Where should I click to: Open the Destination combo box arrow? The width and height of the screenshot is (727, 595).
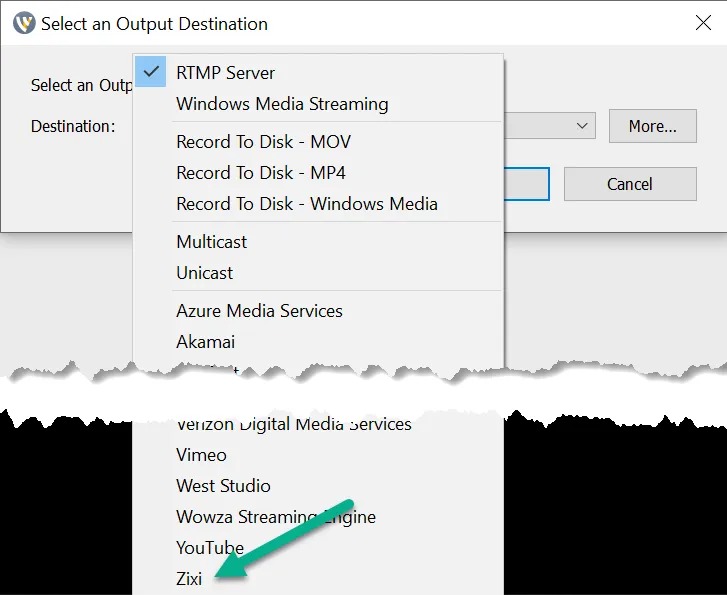[x=582, y=126]
